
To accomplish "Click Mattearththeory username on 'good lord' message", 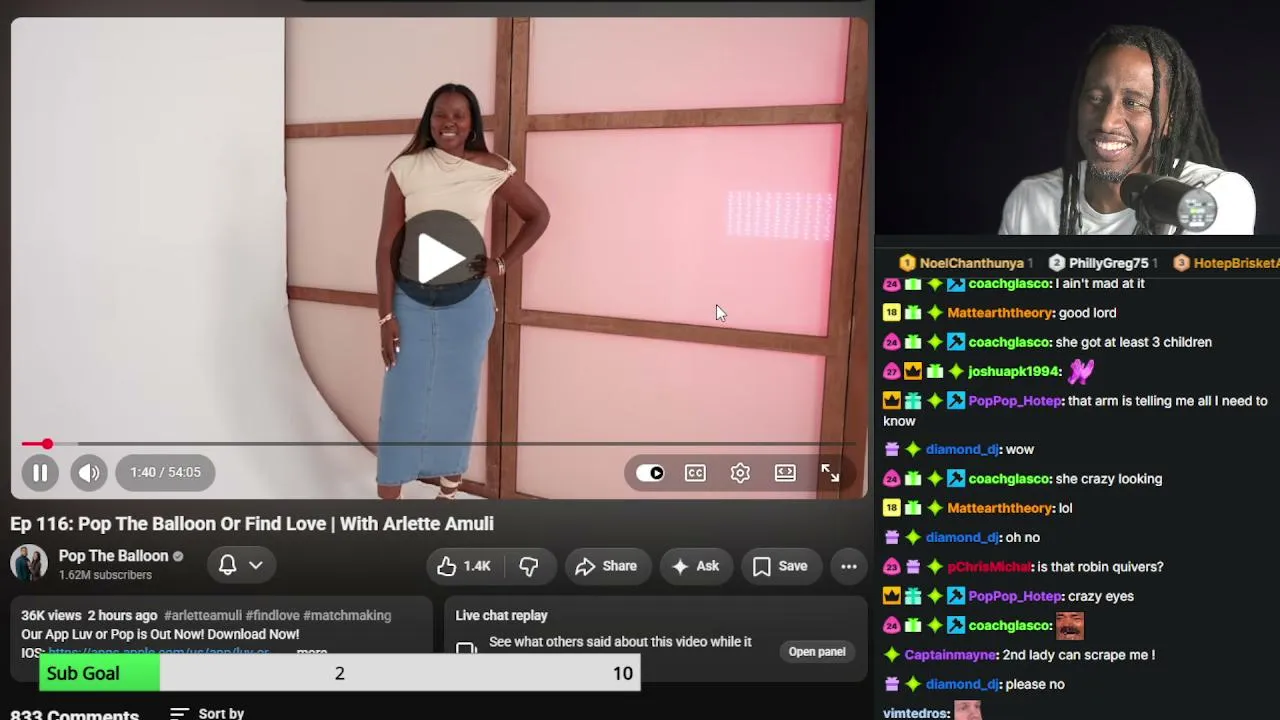I will (x=999, y=313).
